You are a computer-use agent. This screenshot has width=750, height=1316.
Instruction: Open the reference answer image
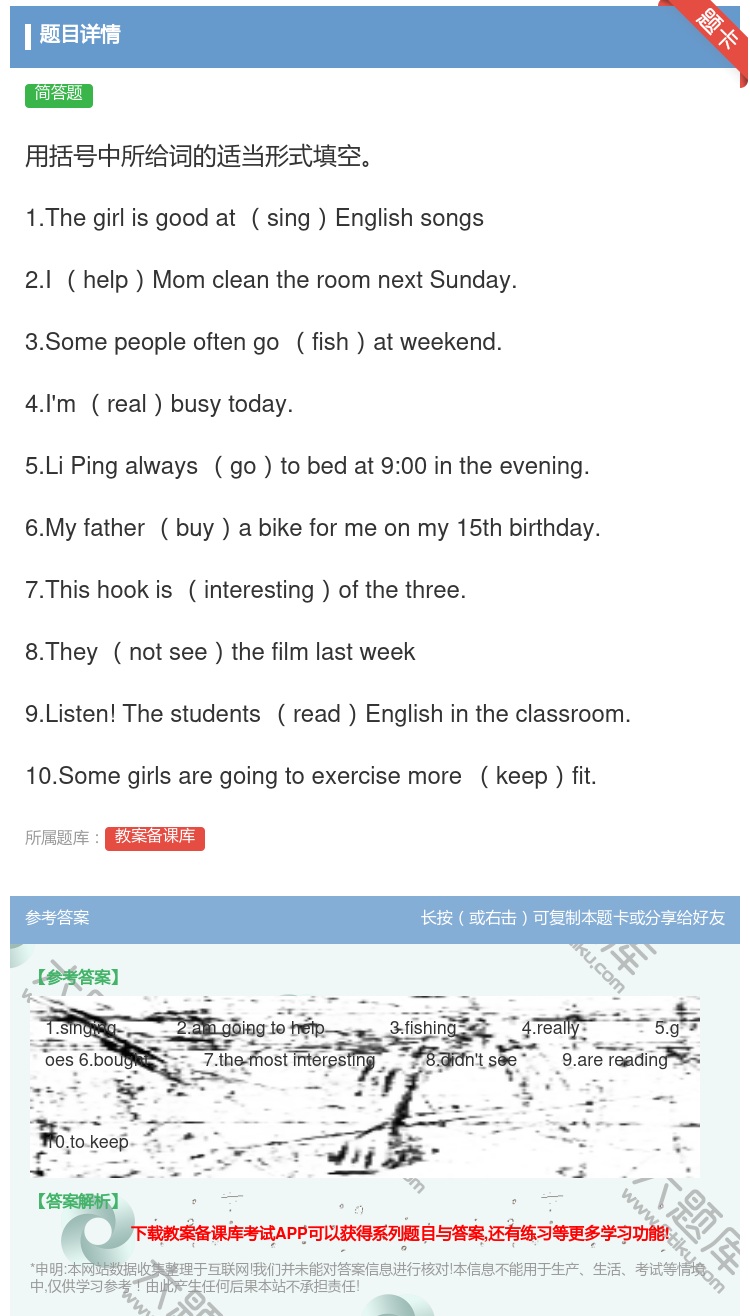pyautogui.click(x=365, y=1086)
